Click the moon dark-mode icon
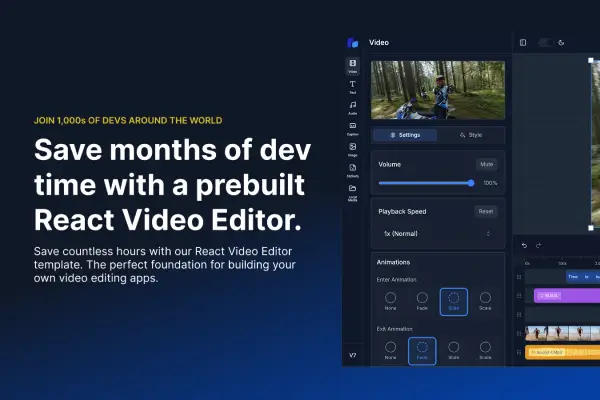Viewport: 600px width, 400px height. coord(561,42)
